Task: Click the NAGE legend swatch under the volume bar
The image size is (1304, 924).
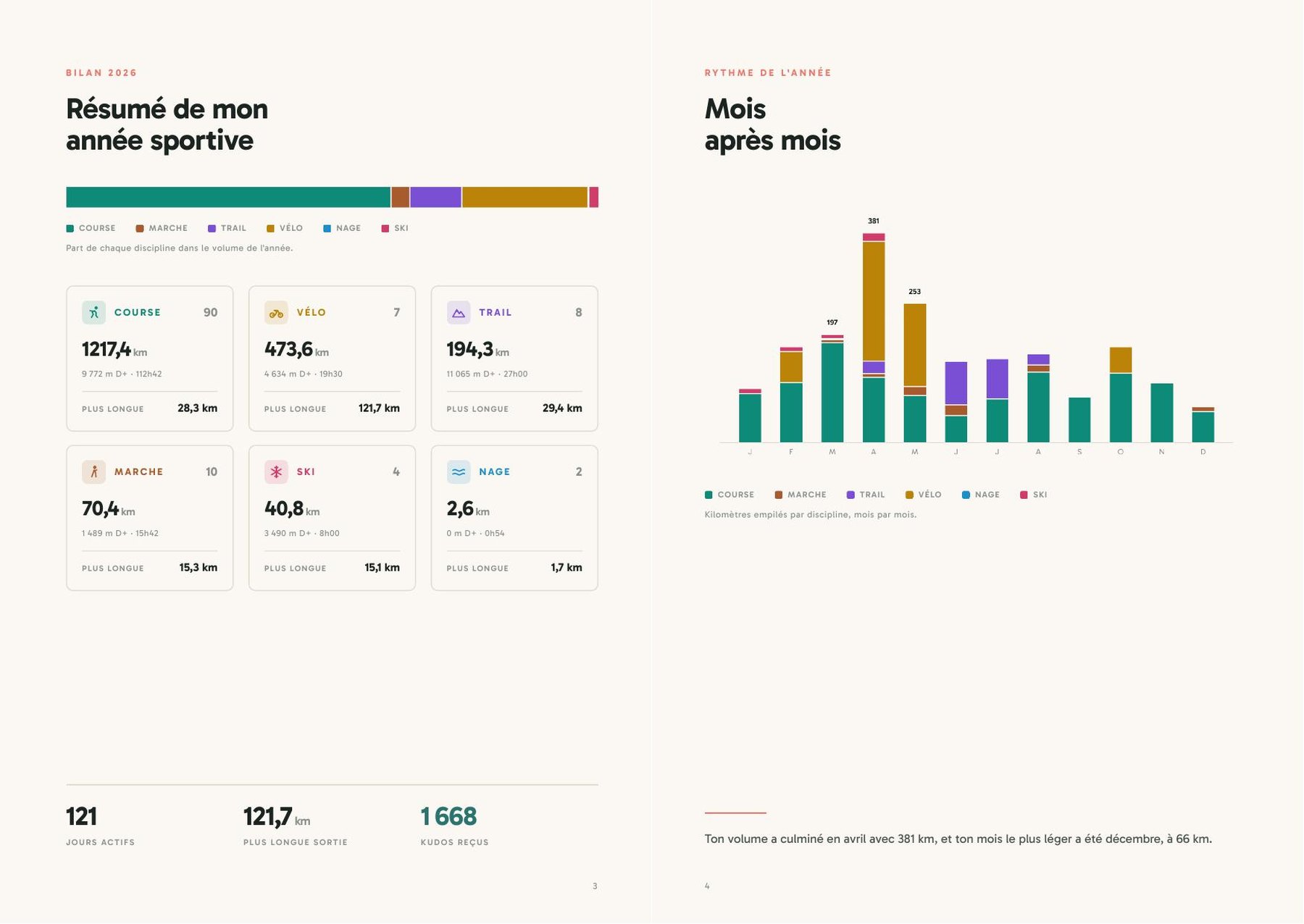Action: [x=327, y=228]
